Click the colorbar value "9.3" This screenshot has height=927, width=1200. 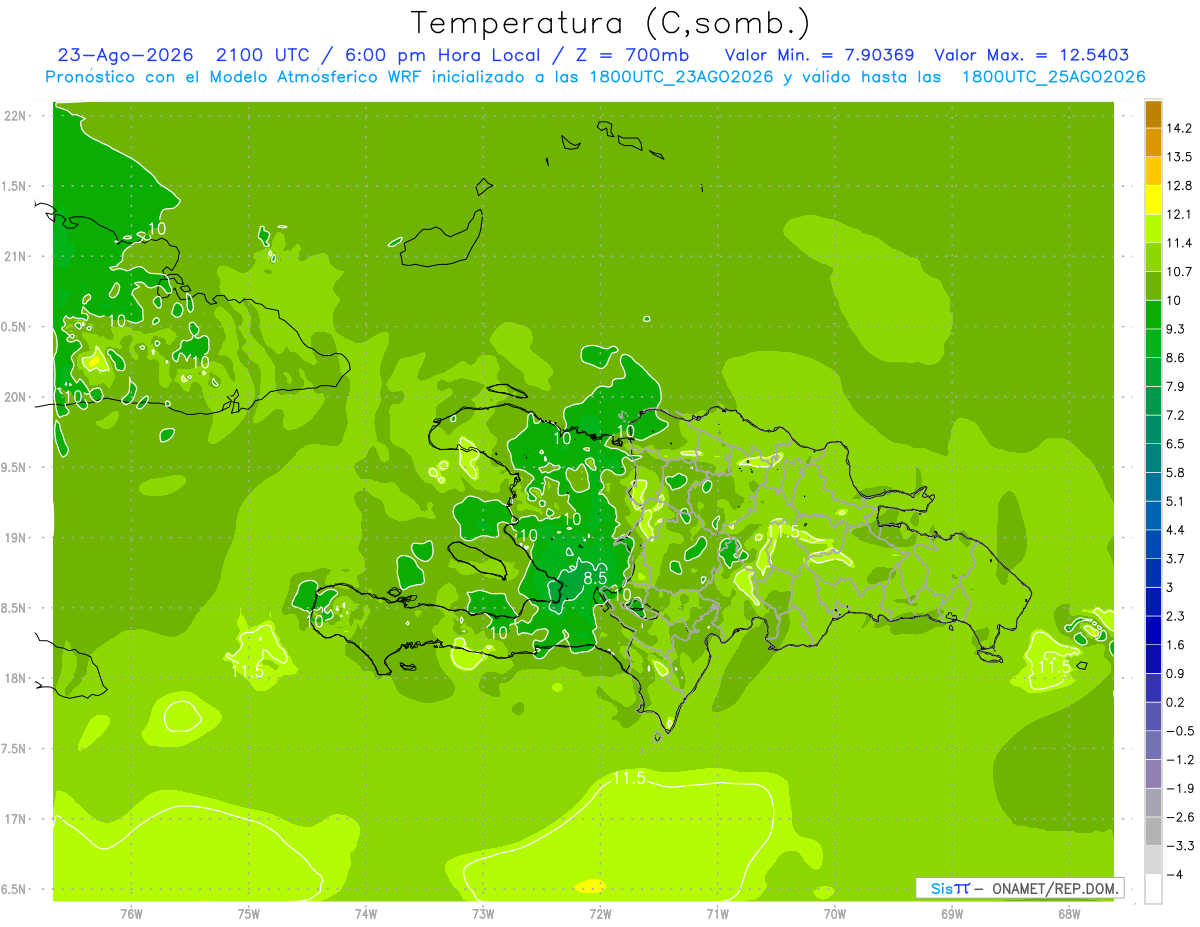(x=1176, y=329)
